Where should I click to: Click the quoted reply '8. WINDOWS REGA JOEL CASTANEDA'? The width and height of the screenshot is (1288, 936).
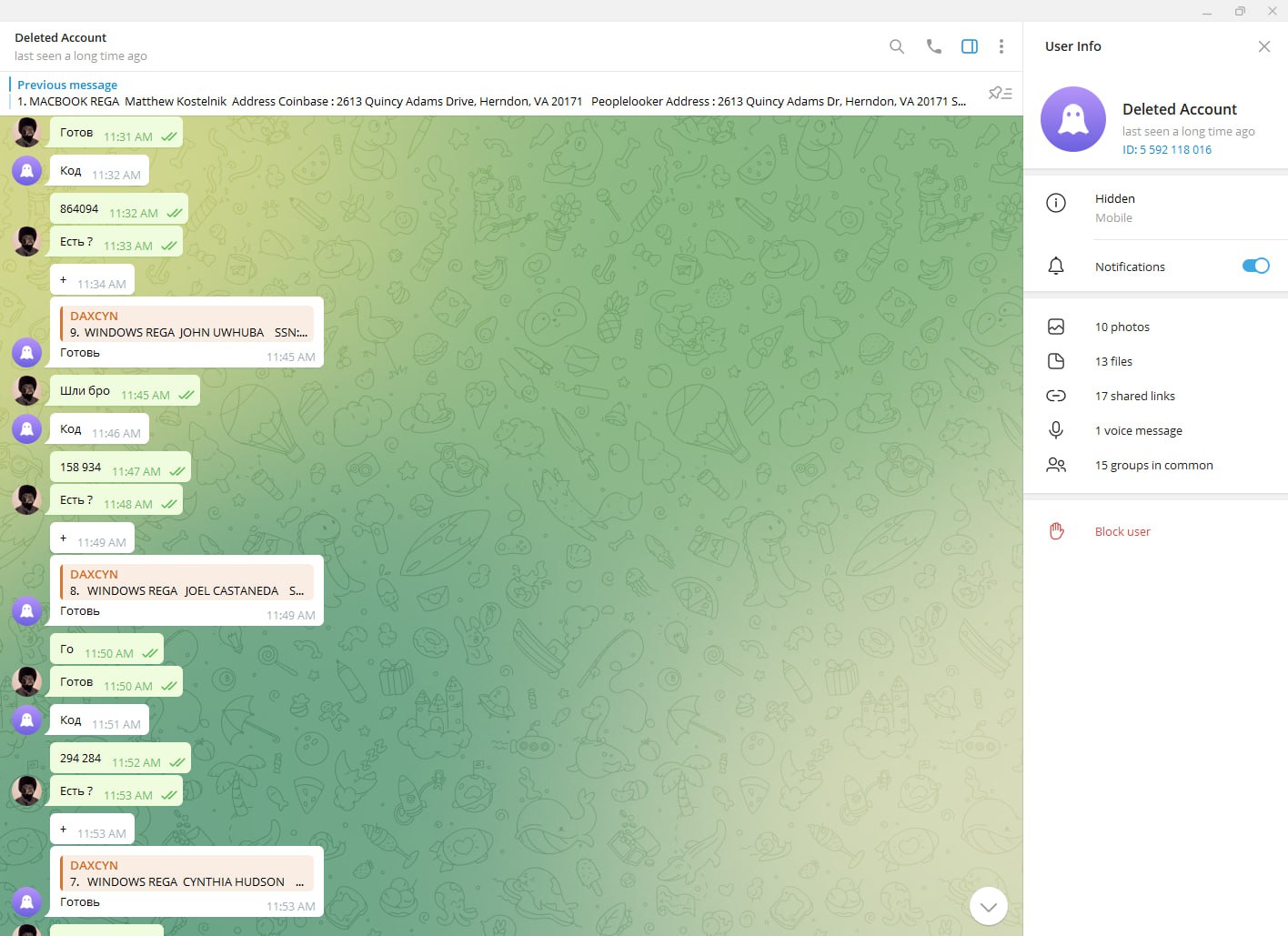pos(186,582)
